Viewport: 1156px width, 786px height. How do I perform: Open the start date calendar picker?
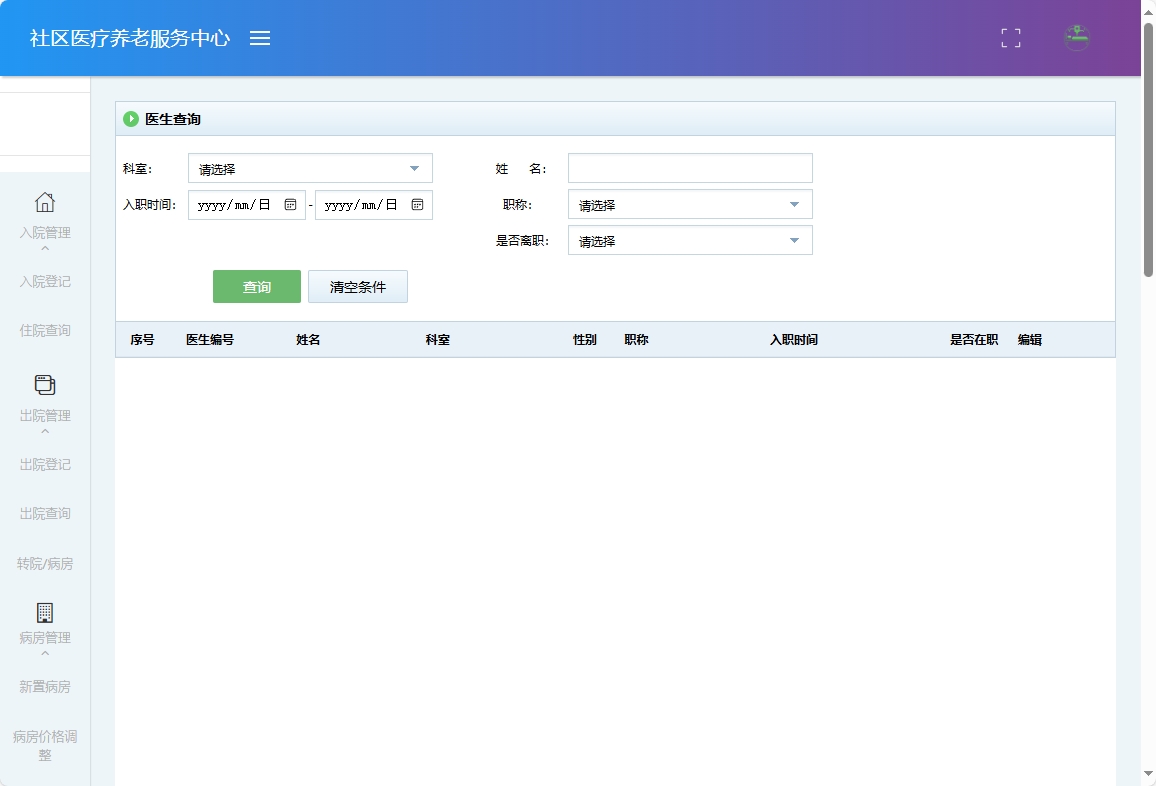(292, 204)
